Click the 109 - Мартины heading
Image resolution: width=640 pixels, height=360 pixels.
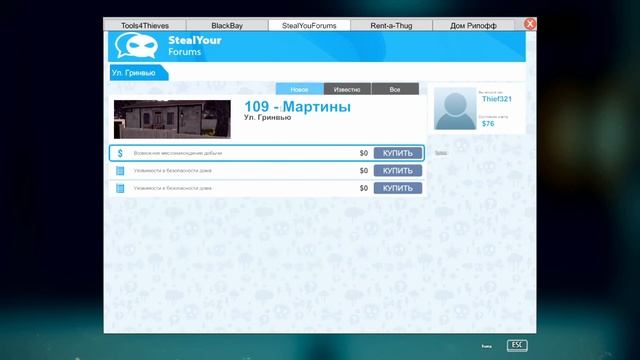tap(297, 107)
